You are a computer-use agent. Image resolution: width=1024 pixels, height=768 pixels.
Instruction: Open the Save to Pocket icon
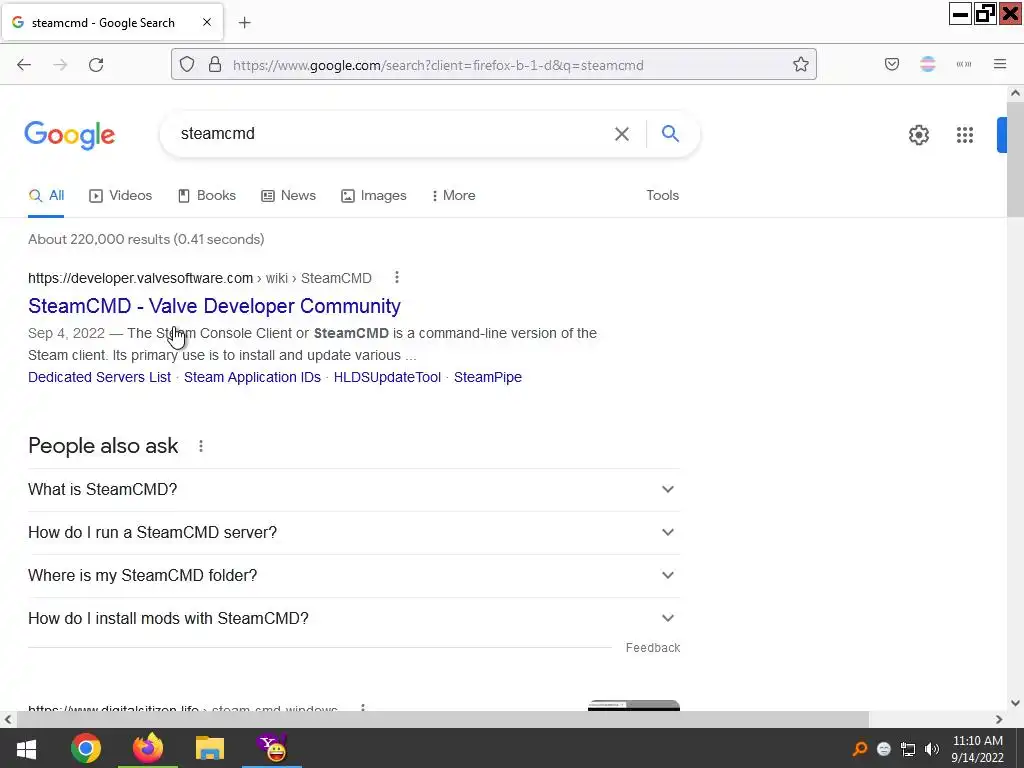click(x=892, y=64)
